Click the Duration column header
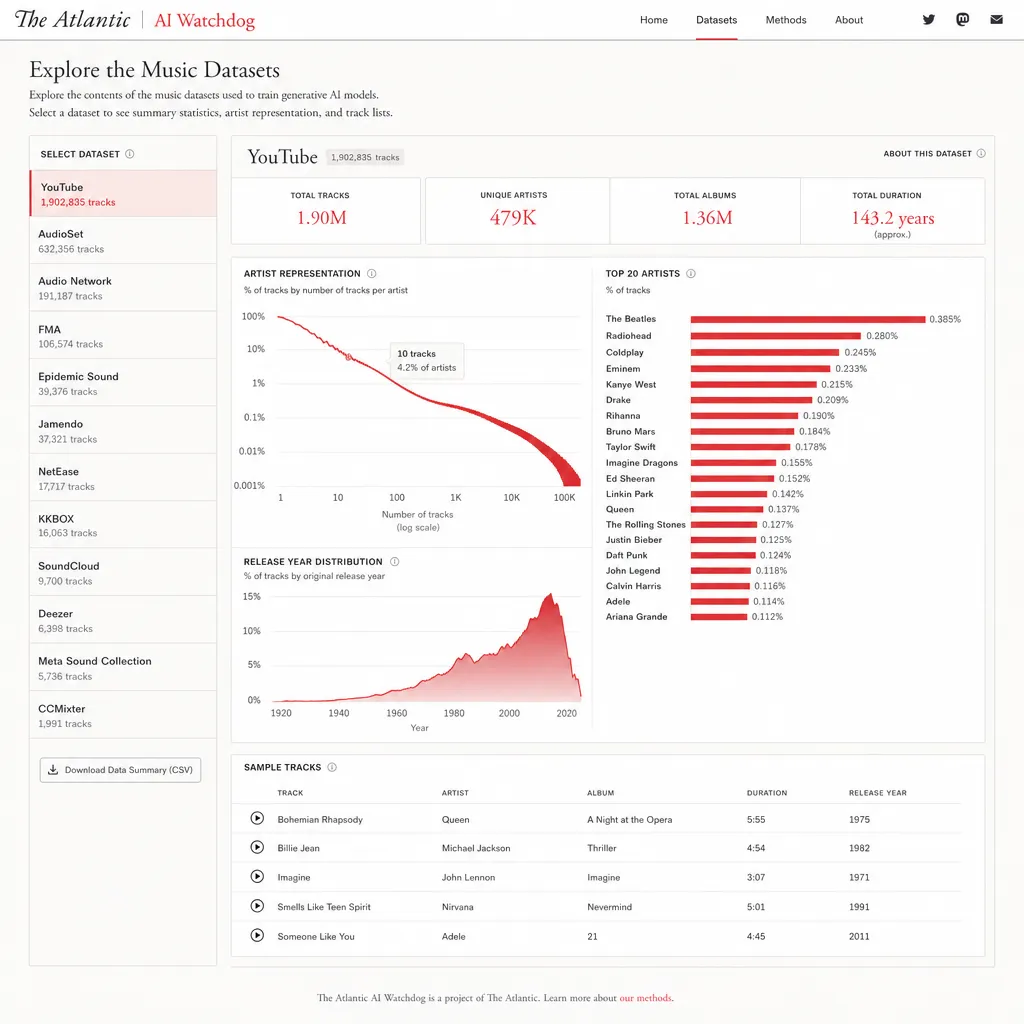The image size is (1024, 1024). tap(767, 793)
